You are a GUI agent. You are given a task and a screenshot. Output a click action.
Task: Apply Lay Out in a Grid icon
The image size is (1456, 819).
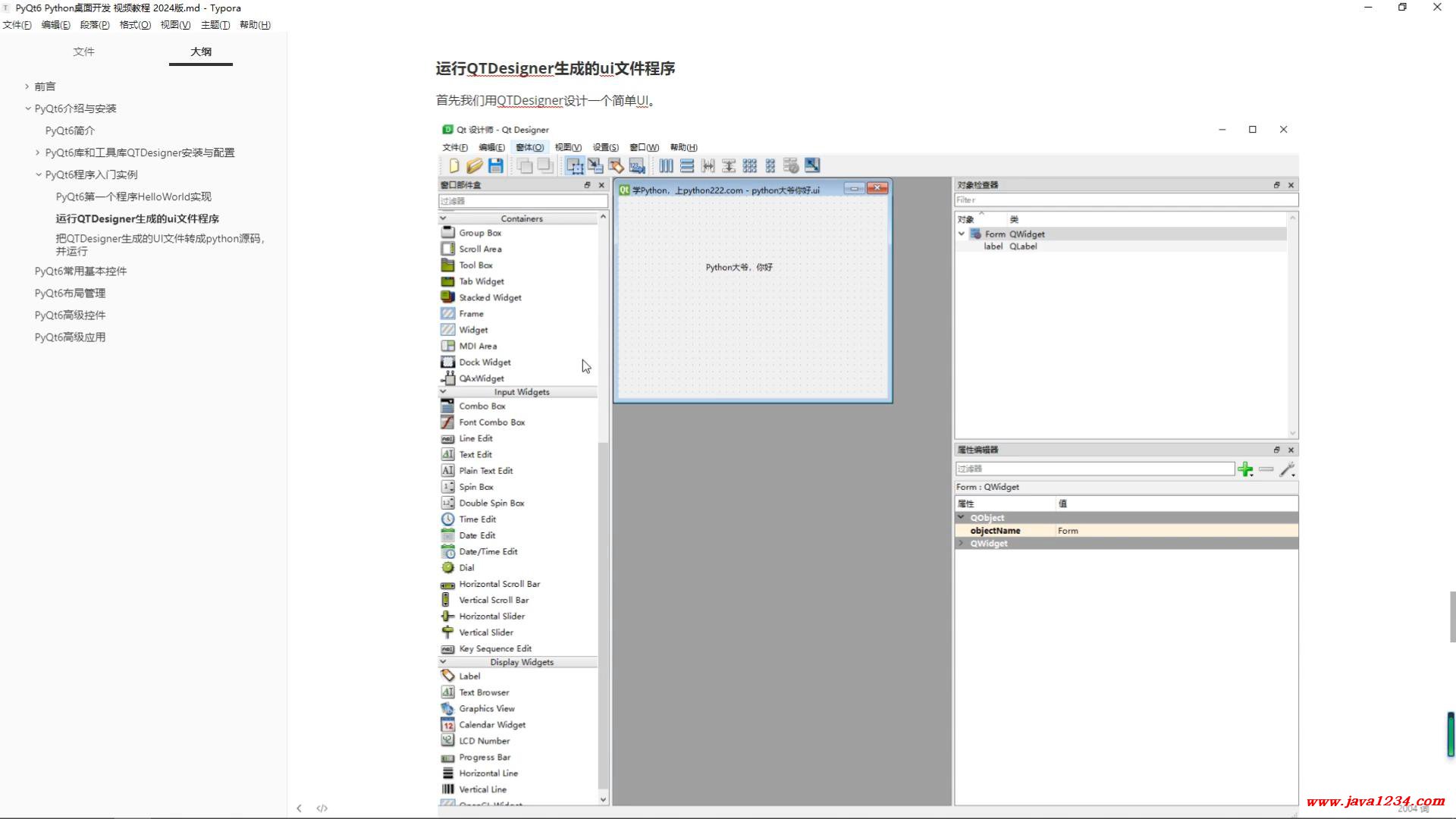point(749,165)
